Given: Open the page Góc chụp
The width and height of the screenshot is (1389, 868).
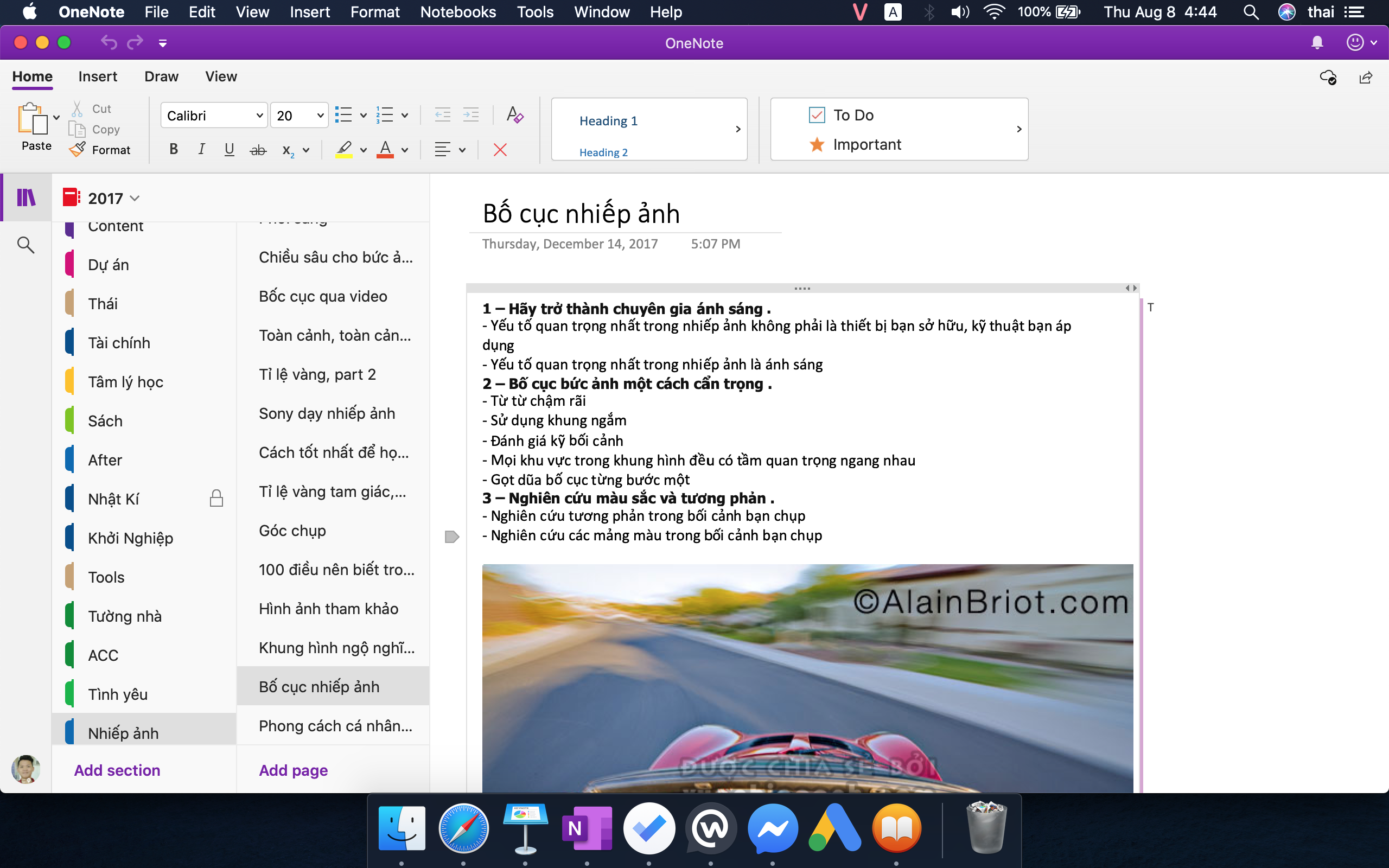Looking at the screenshot, I should [333, 530].
